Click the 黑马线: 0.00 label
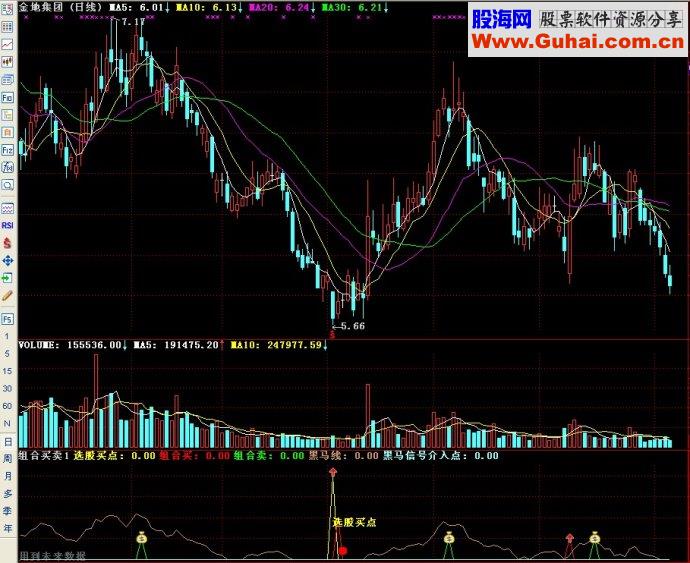 point(343,456)
